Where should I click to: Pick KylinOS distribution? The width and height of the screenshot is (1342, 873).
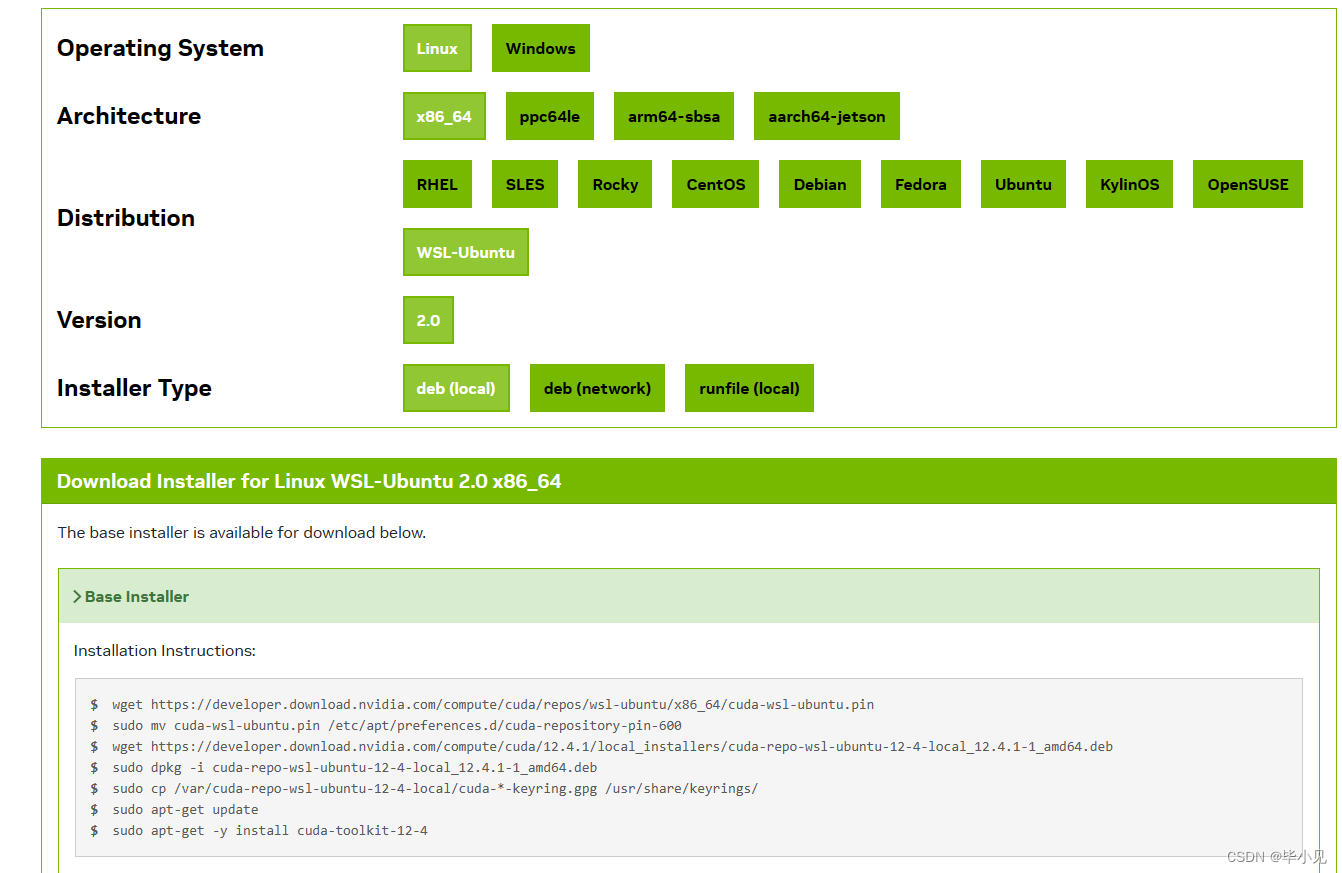pos(1130,184)
